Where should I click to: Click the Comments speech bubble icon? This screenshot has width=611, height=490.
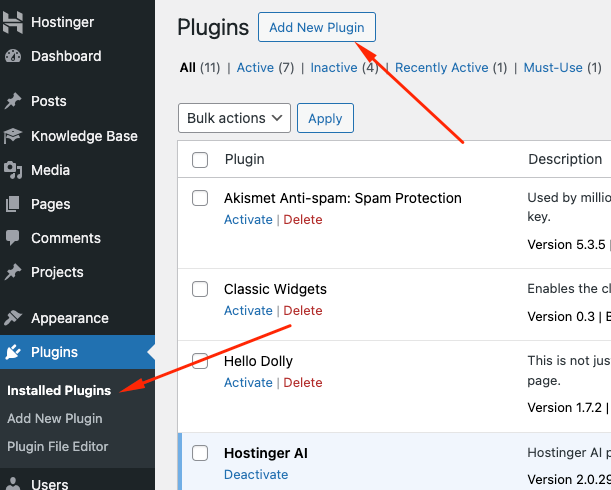(13, 238)
